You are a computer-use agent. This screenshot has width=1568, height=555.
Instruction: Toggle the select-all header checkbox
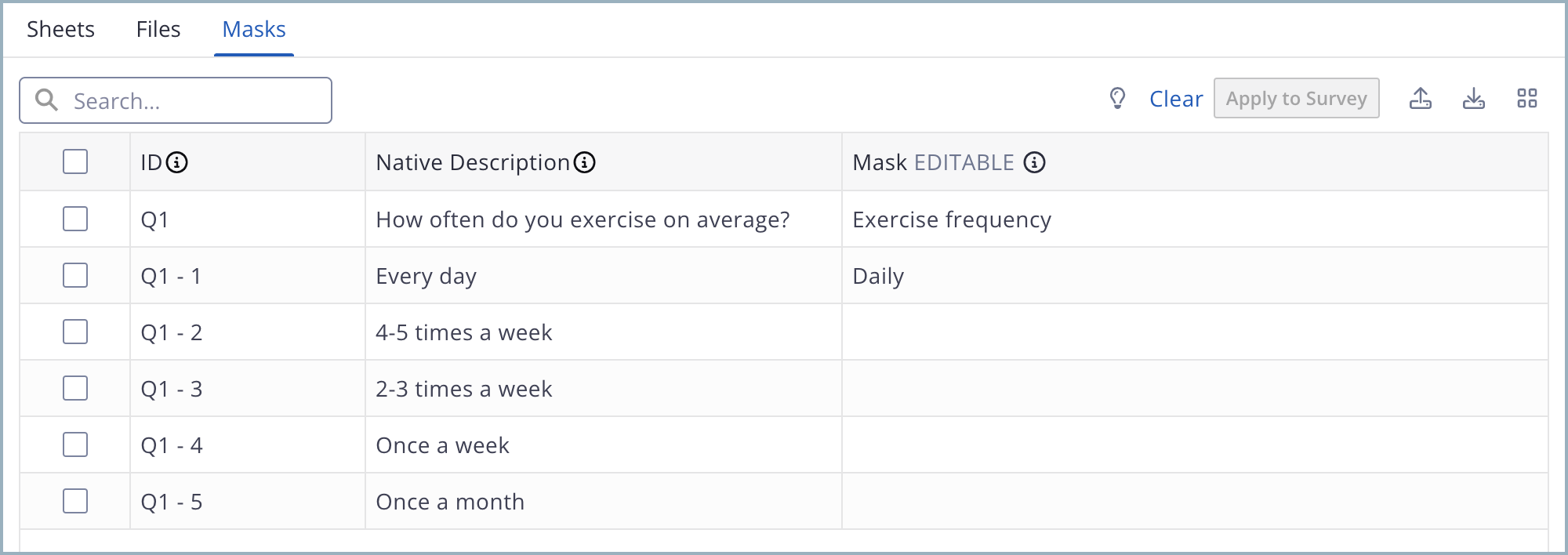coord(75,161)
